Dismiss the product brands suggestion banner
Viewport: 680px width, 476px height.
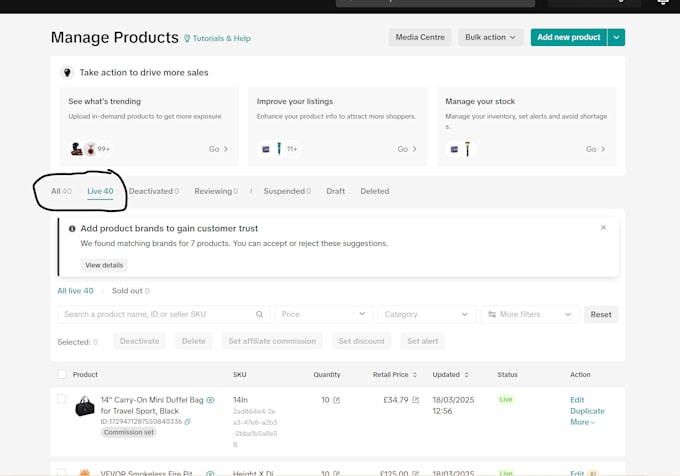click(603, 228)
